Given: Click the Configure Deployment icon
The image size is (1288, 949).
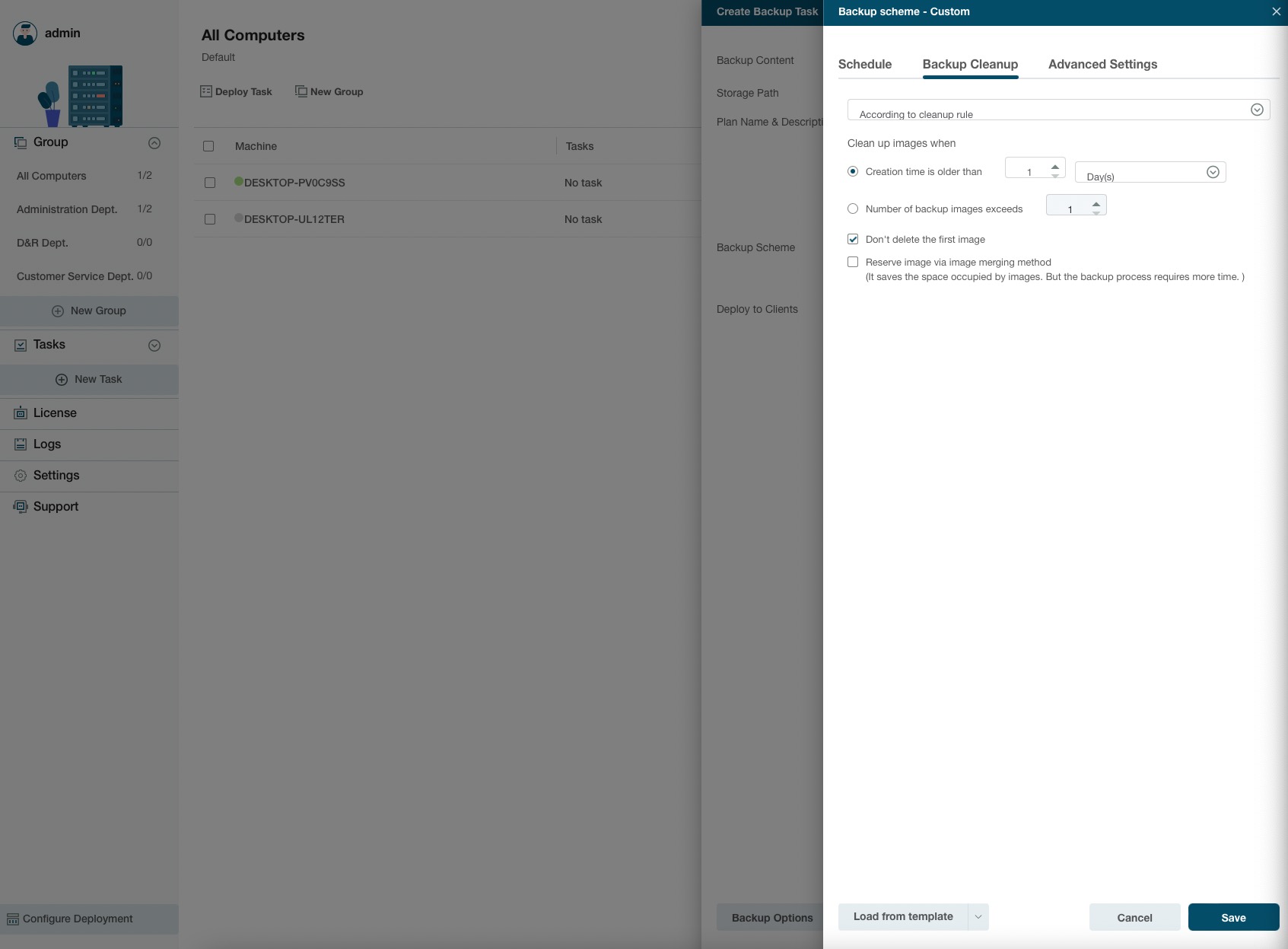Looking at the screenshot, I should point(13,919).
